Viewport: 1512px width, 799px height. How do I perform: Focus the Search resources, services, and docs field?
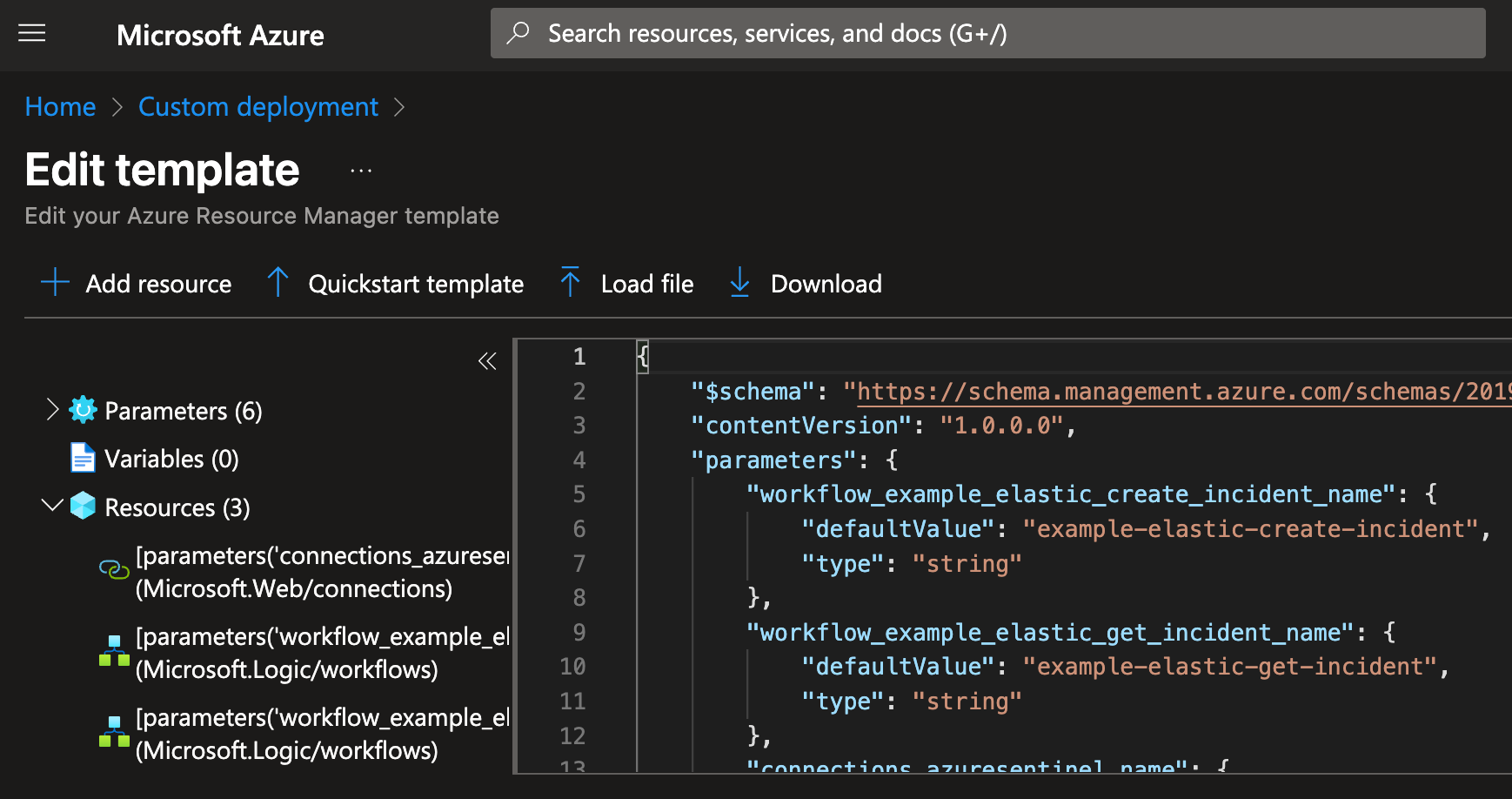987,33
